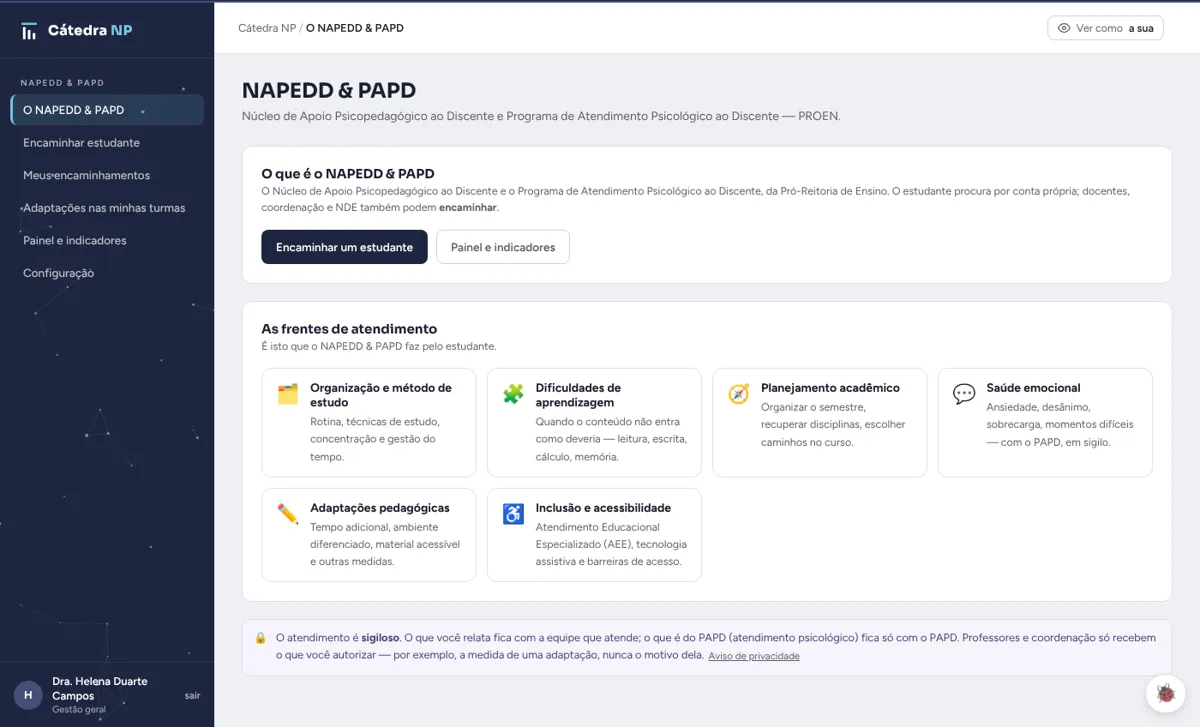Click the bold word sigiloso in notice
Image resolution: width=1200 pixels, height=727 pixels.
point(380,637)
